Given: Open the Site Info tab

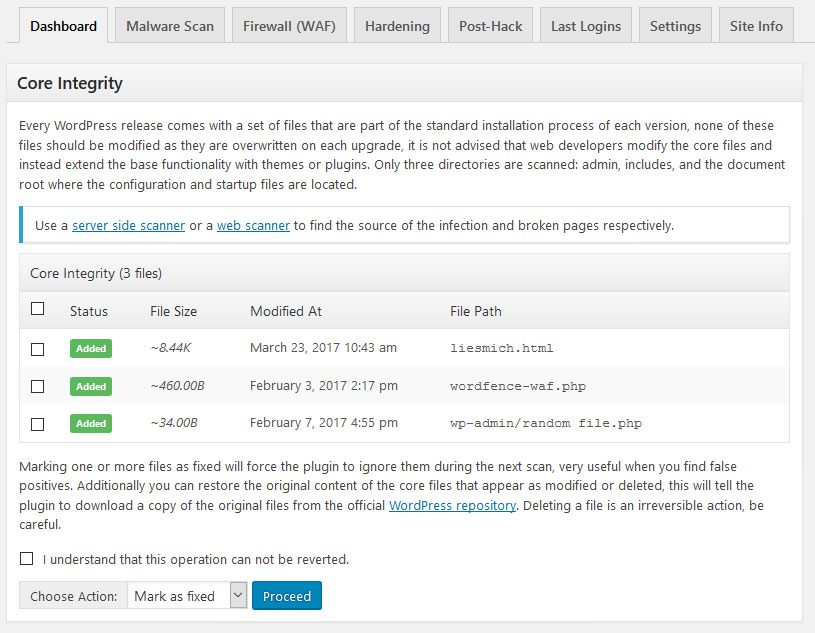Looking at the screenshot, I should click(x=756, y=25).
